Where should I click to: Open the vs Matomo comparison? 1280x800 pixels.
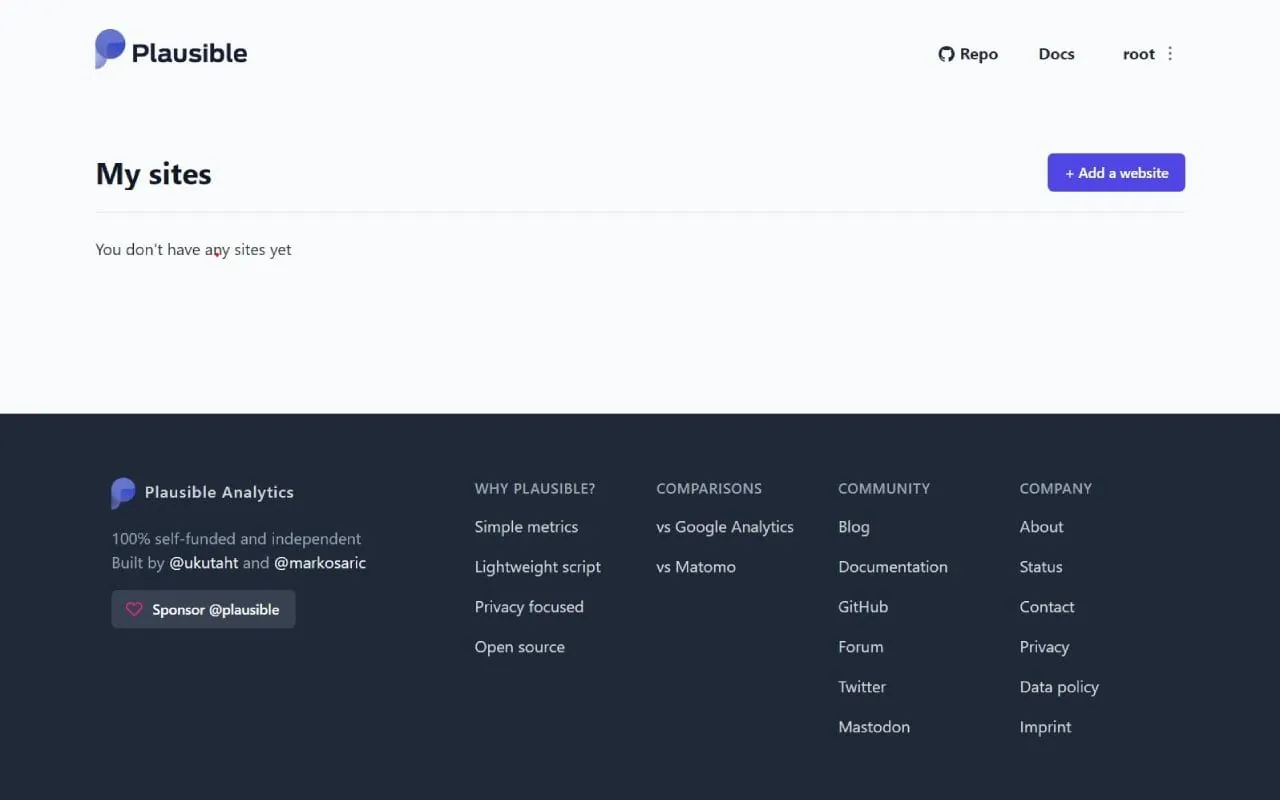point(696,567)
